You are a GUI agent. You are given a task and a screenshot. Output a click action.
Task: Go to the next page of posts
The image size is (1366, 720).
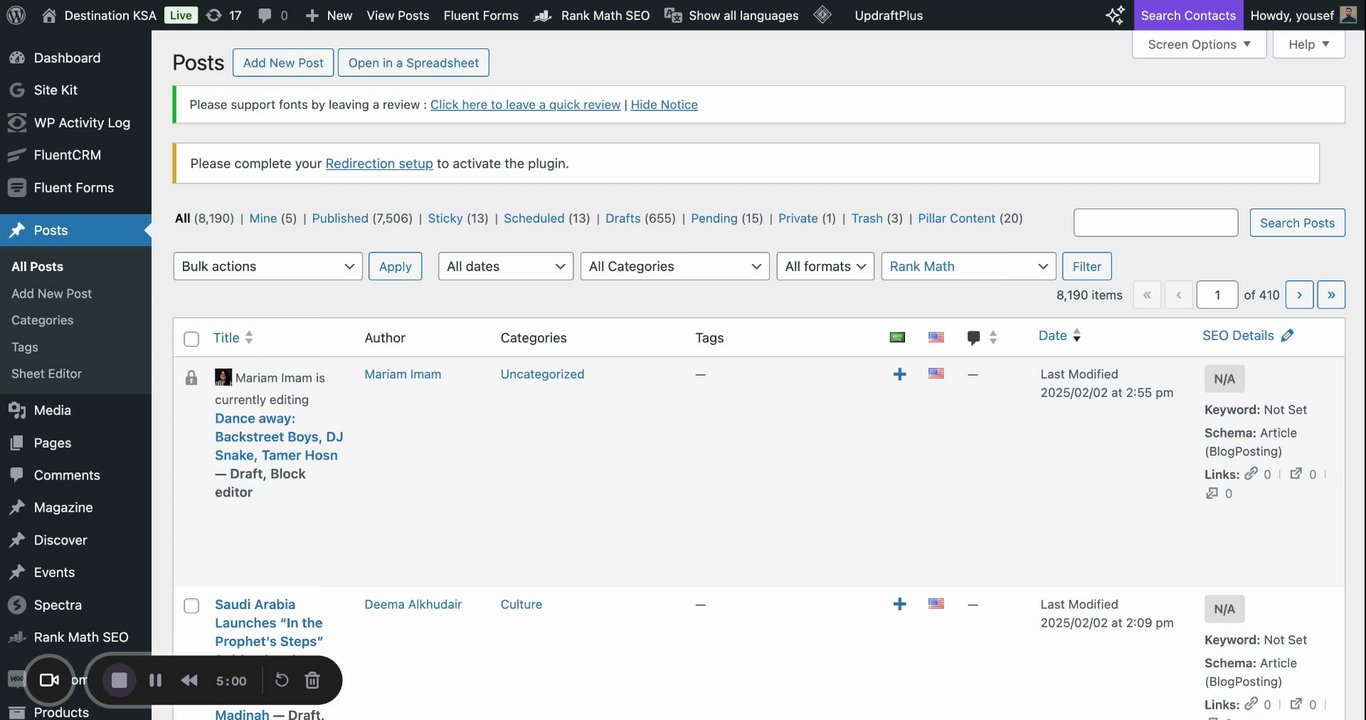pyautogui.click(x=1299, y=294)
